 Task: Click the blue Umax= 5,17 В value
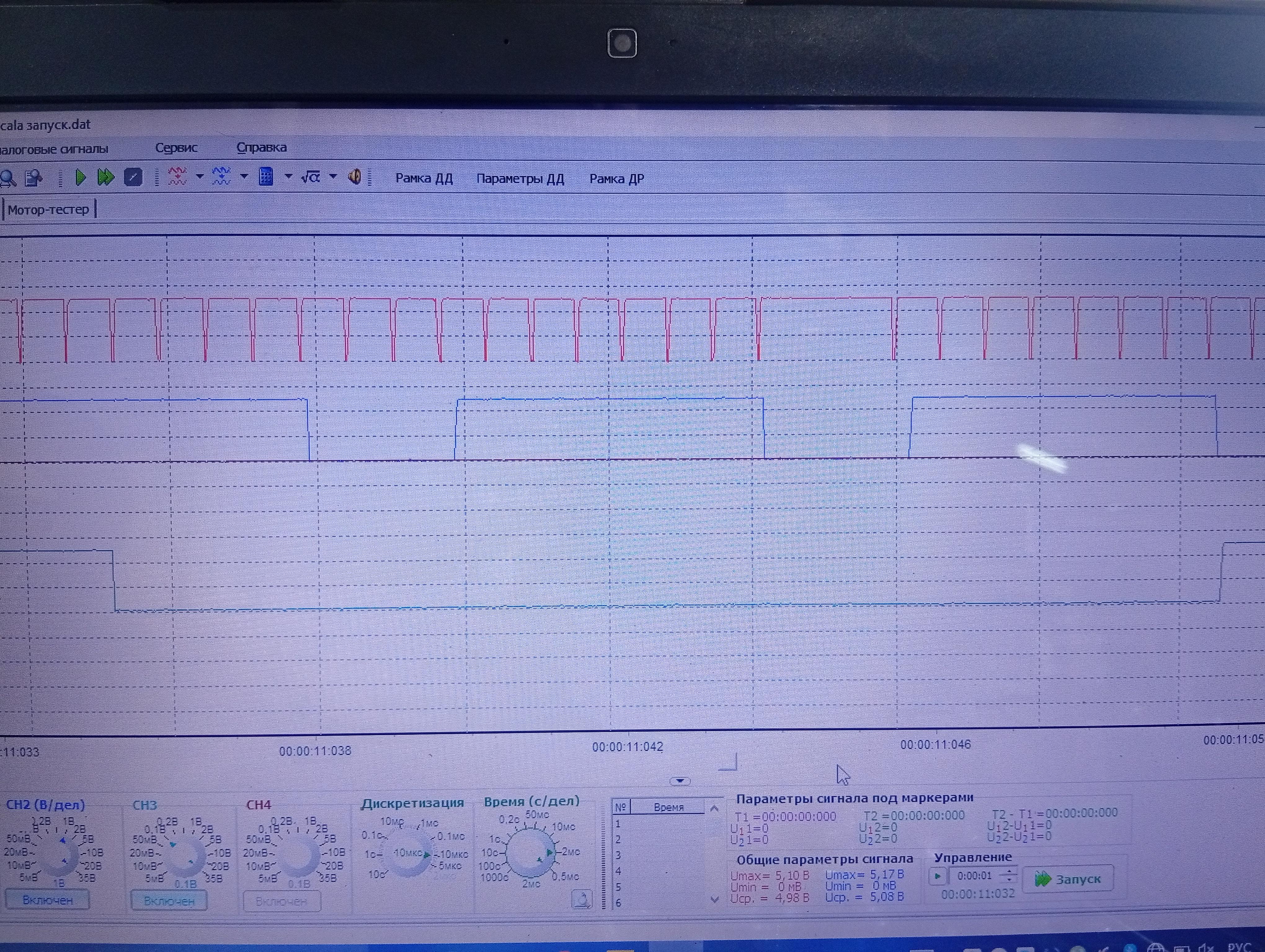click(865, 874)
